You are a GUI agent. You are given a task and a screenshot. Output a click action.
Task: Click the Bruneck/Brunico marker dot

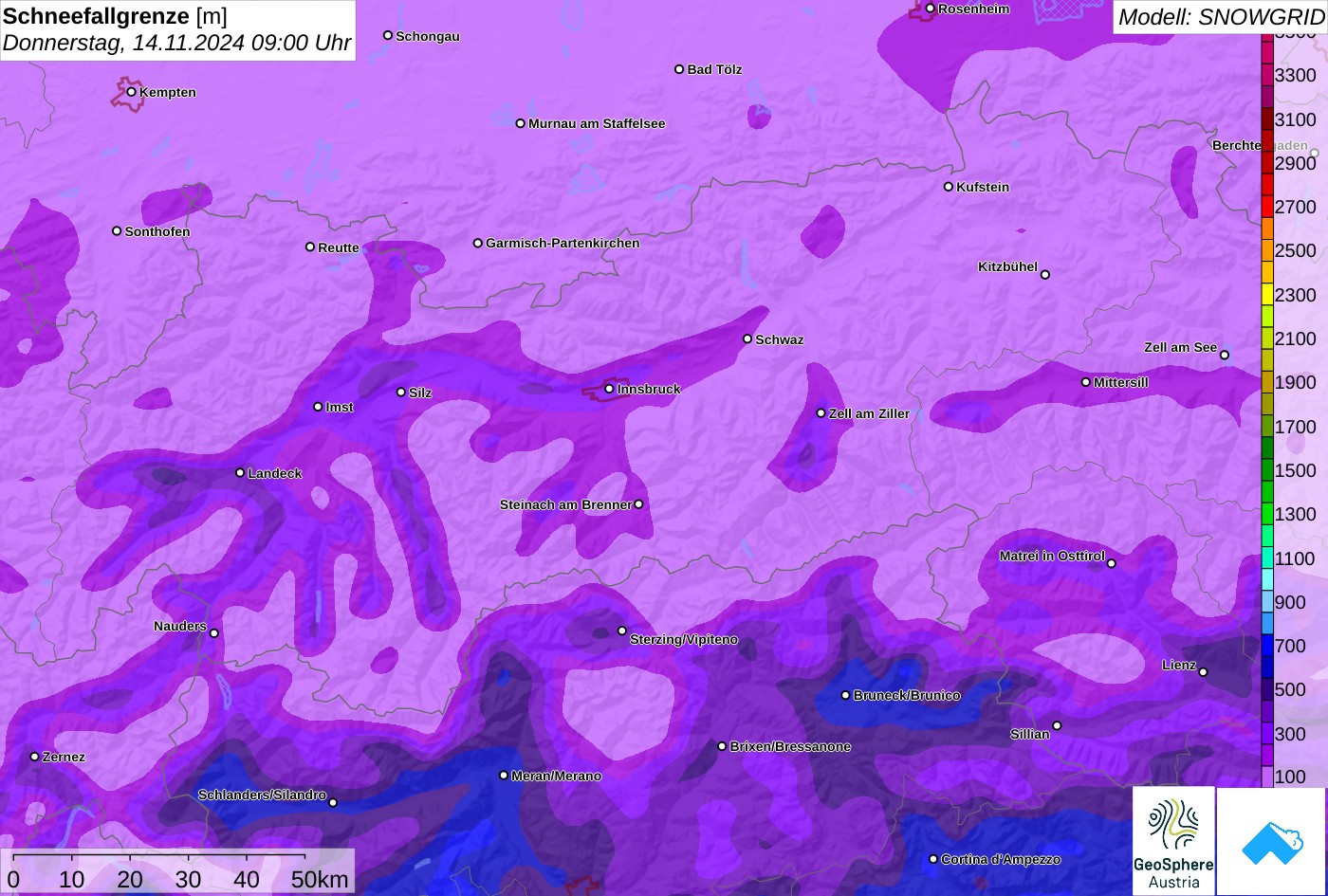coord(845,695)
